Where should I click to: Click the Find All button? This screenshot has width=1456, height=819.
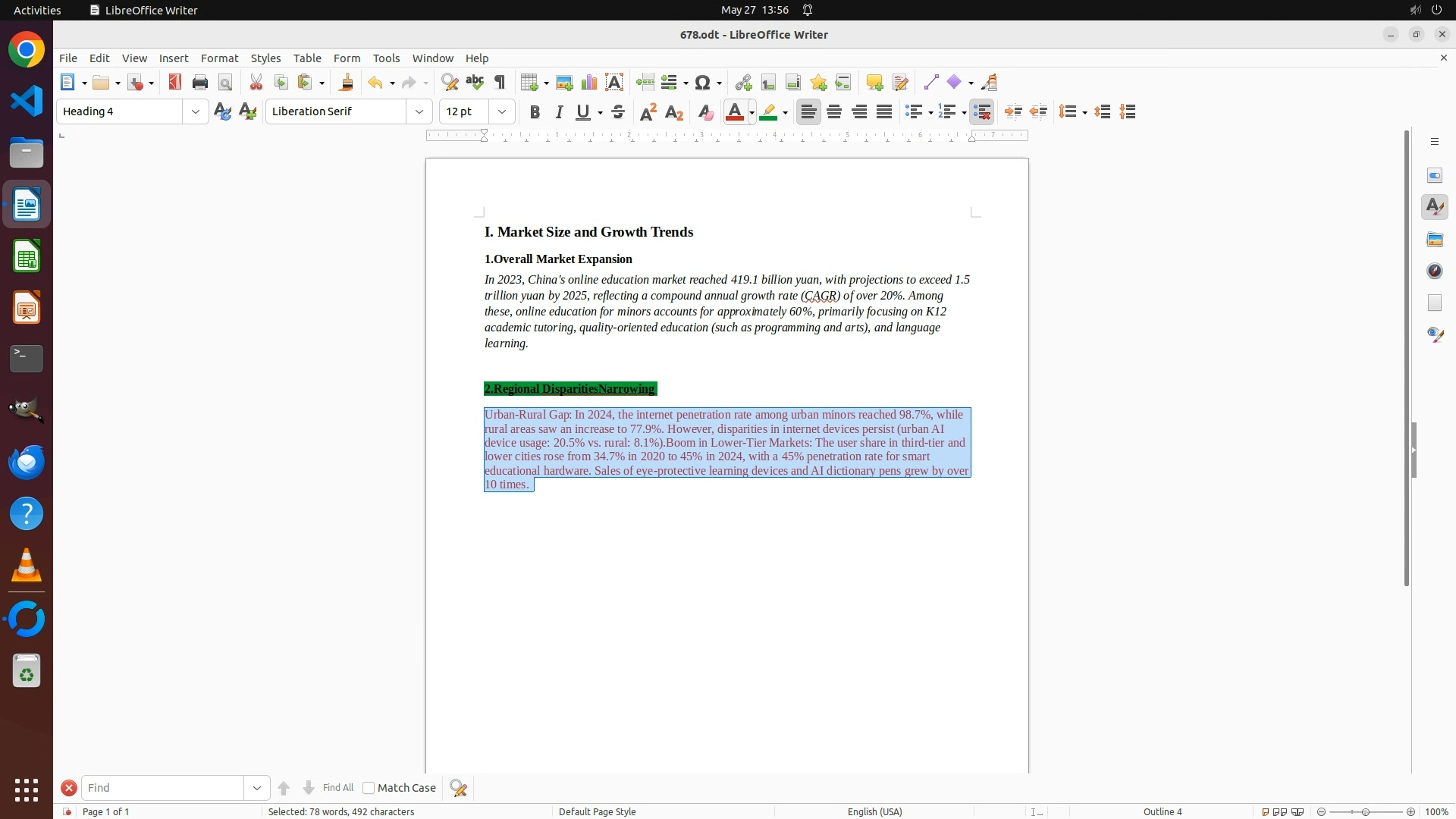(x=338, y=788)
